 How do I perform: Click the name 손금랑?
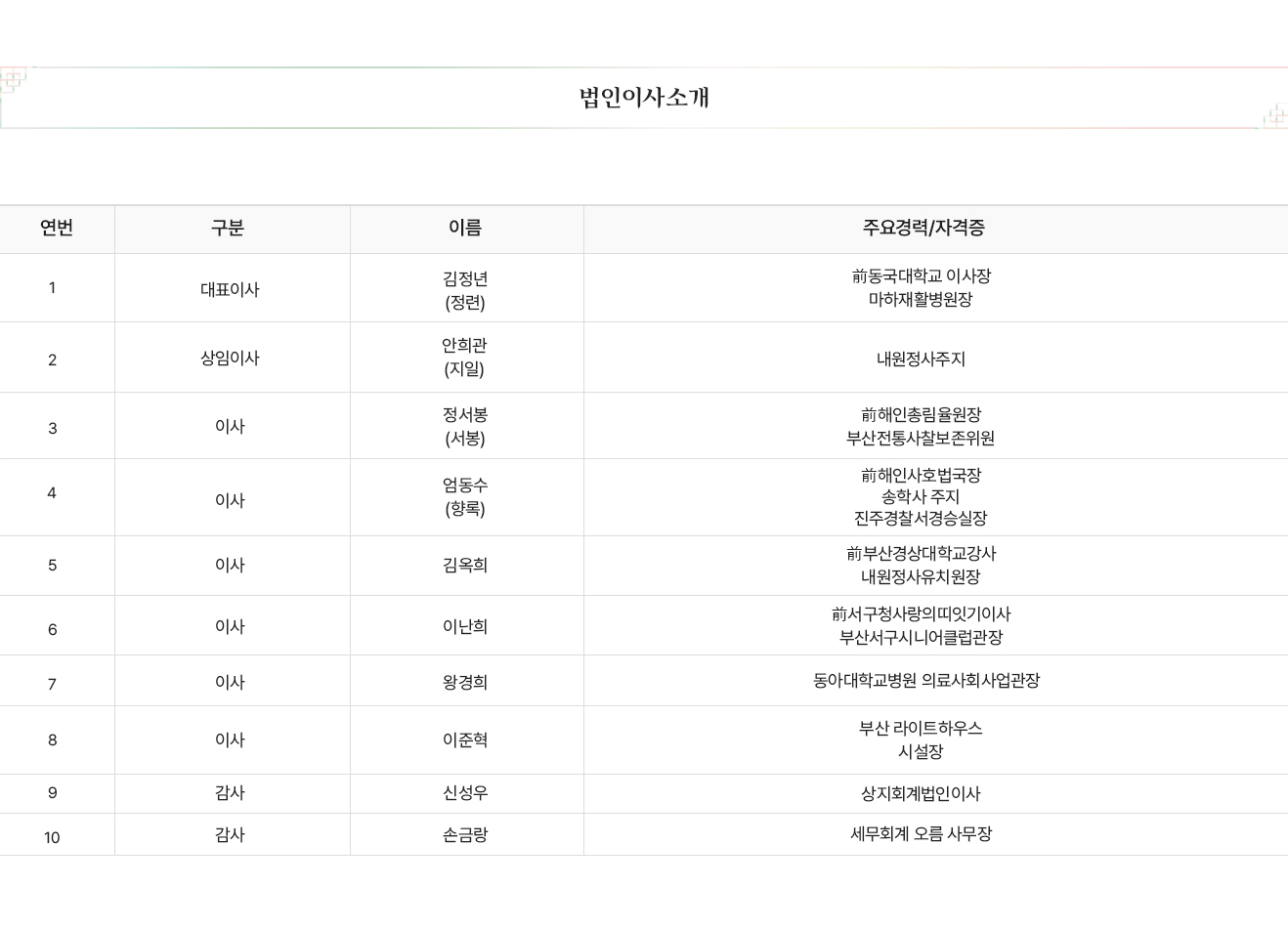tap(465, 834)
